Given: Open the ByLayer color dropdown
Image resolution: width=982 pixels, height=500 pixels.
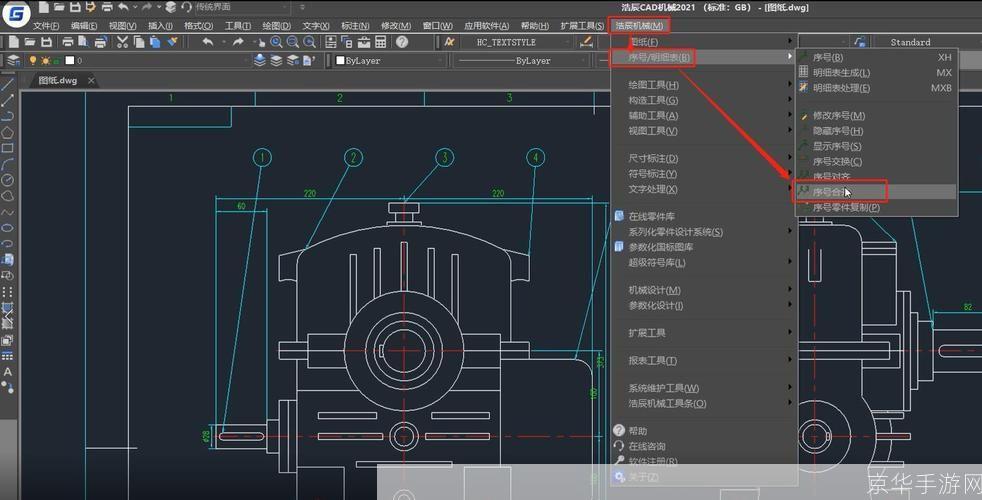Looking at the screenshot, I should (388, 61).
